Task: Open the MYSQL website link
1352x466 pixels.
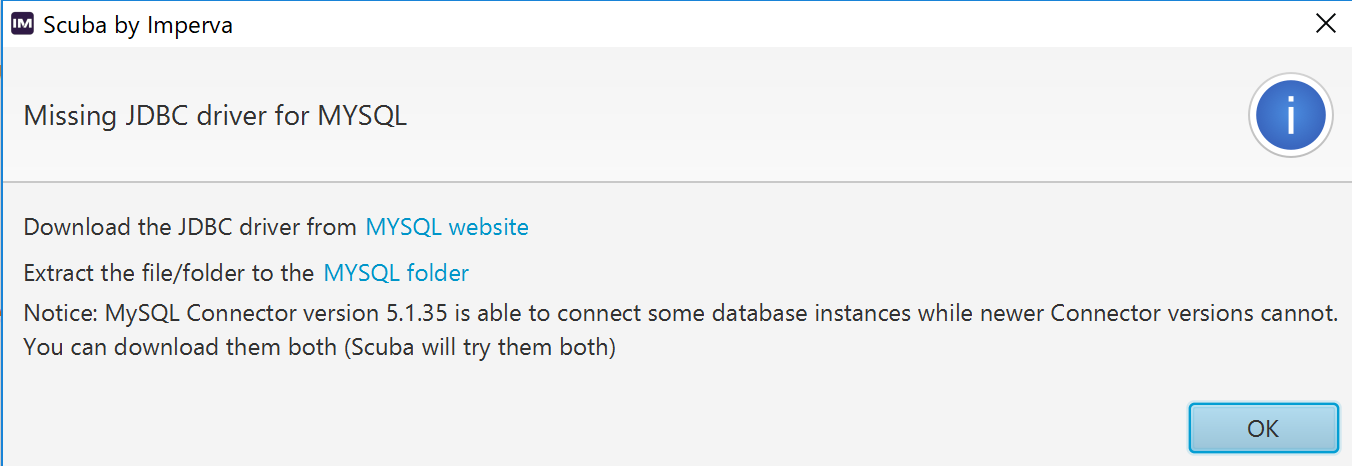Action: coord(447,227)
